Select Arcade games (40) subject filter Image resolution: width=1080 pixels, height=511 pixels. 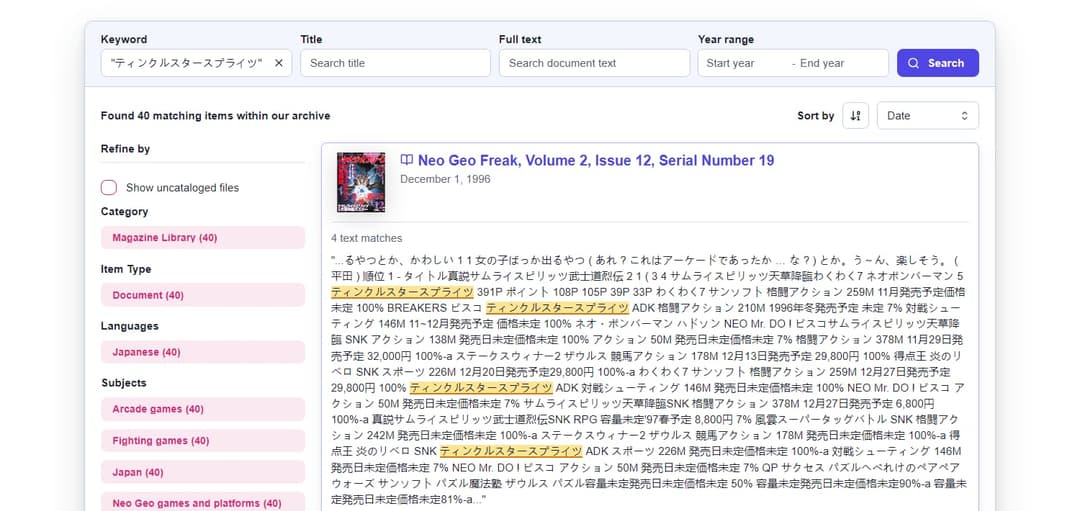coord(202,409)
